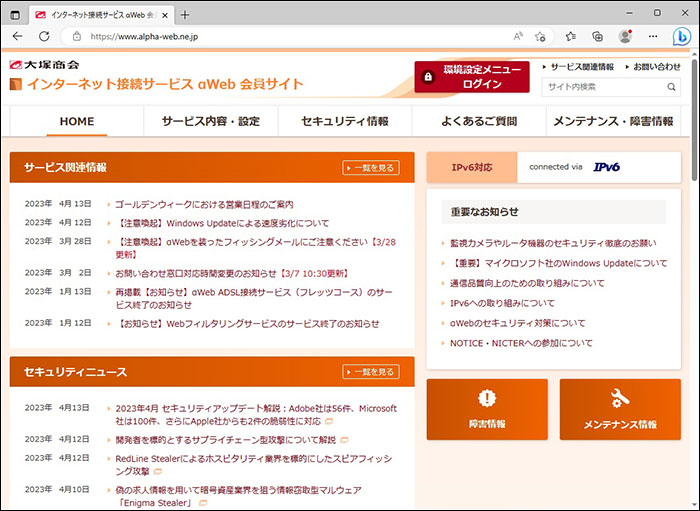Open 2023年4月 セキュリティアップデート解説 article
This screenshot has width=700, height=511.
tap(256, 415)
